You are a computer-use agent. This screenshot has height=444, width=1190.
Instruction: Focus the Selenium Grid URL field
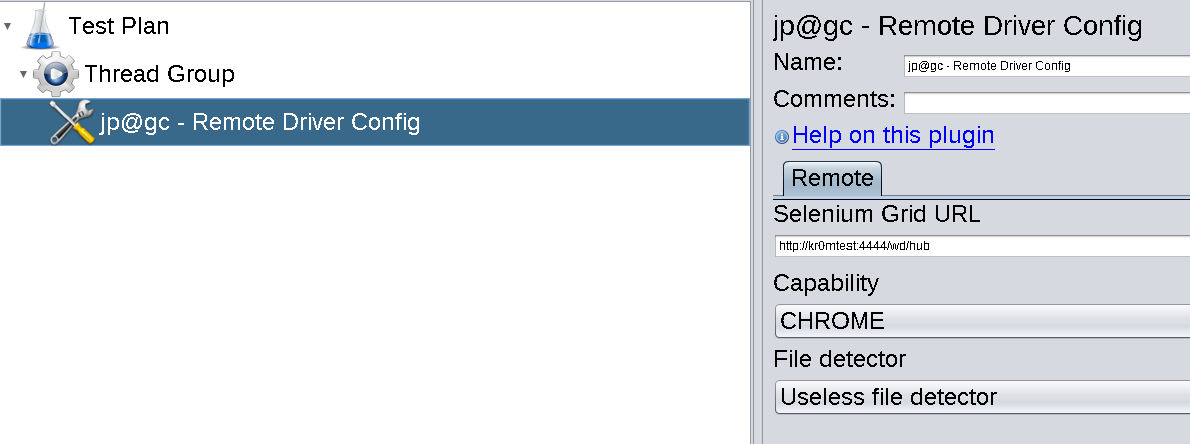click(982, 245)
